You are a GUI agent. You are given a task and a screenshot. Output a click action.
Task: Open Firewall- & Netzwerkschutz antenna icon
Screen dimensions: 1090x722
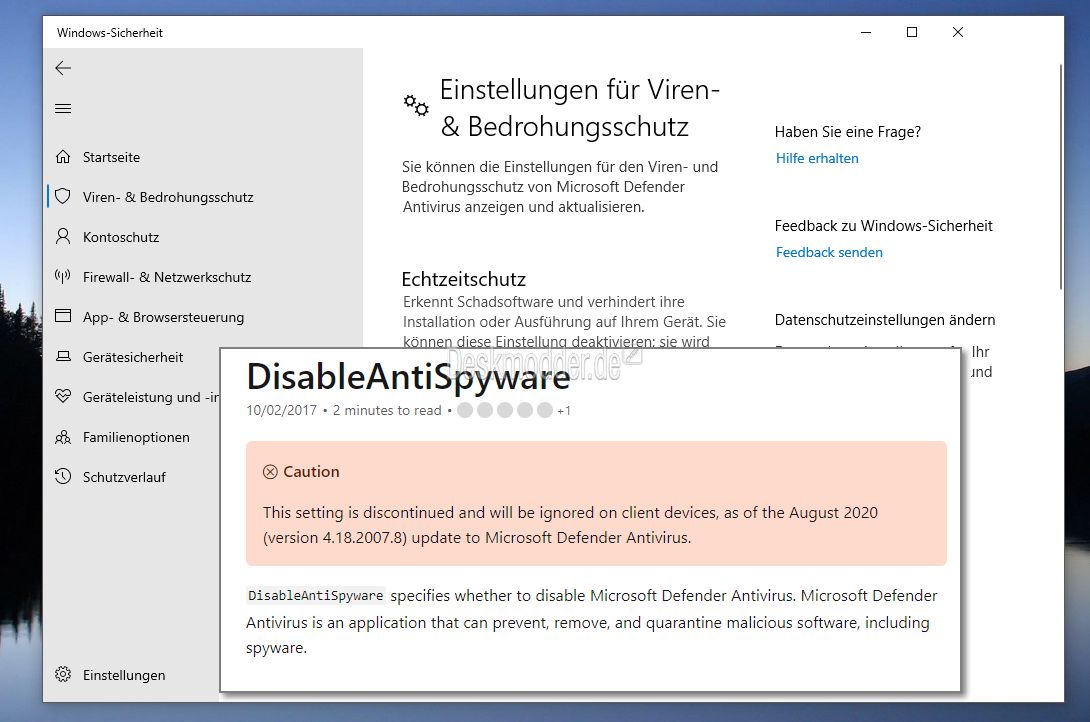[63, 277]
